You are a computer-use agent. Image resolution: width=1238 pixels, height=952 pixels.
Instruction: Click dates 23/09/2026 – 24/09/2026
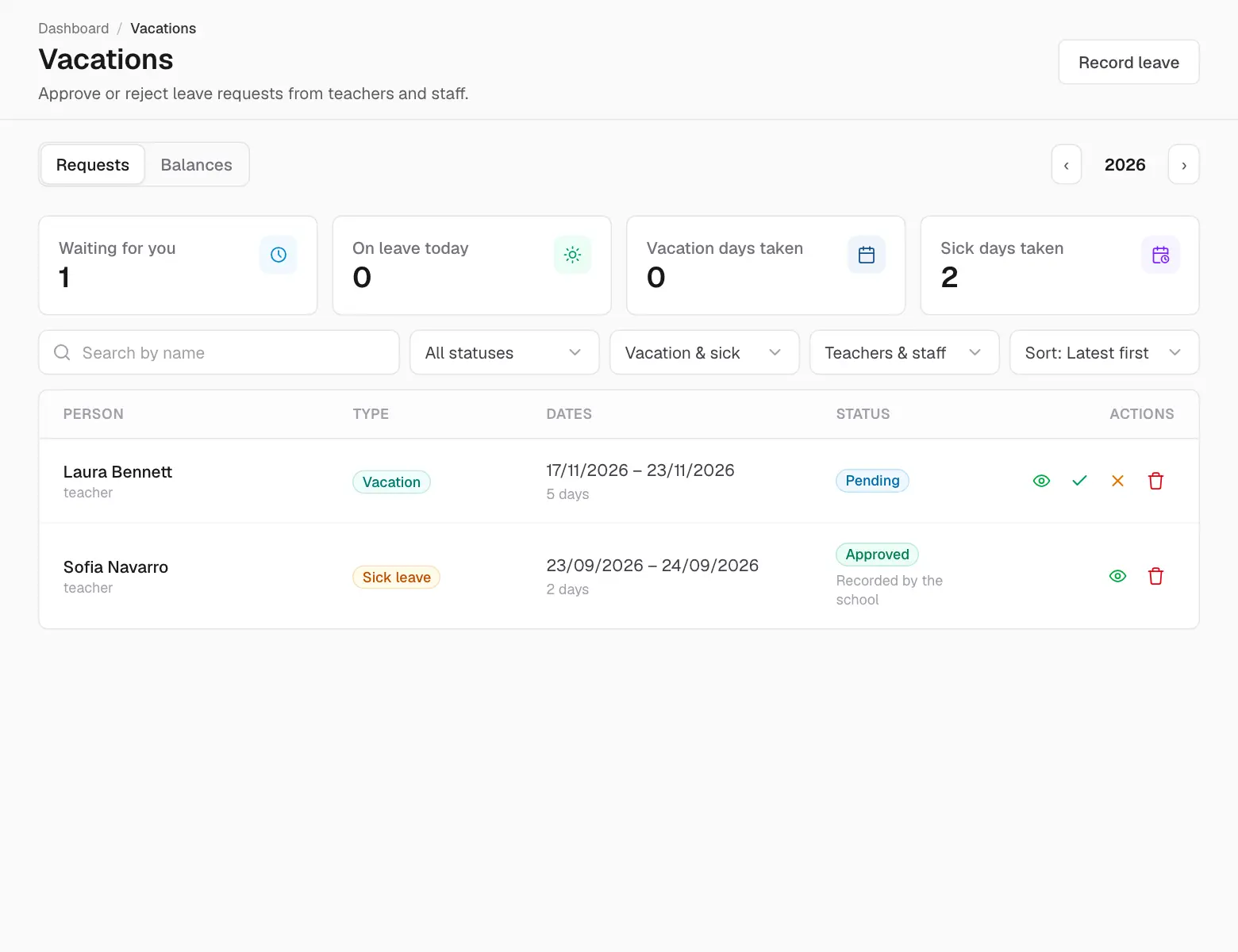click(652, 566)
